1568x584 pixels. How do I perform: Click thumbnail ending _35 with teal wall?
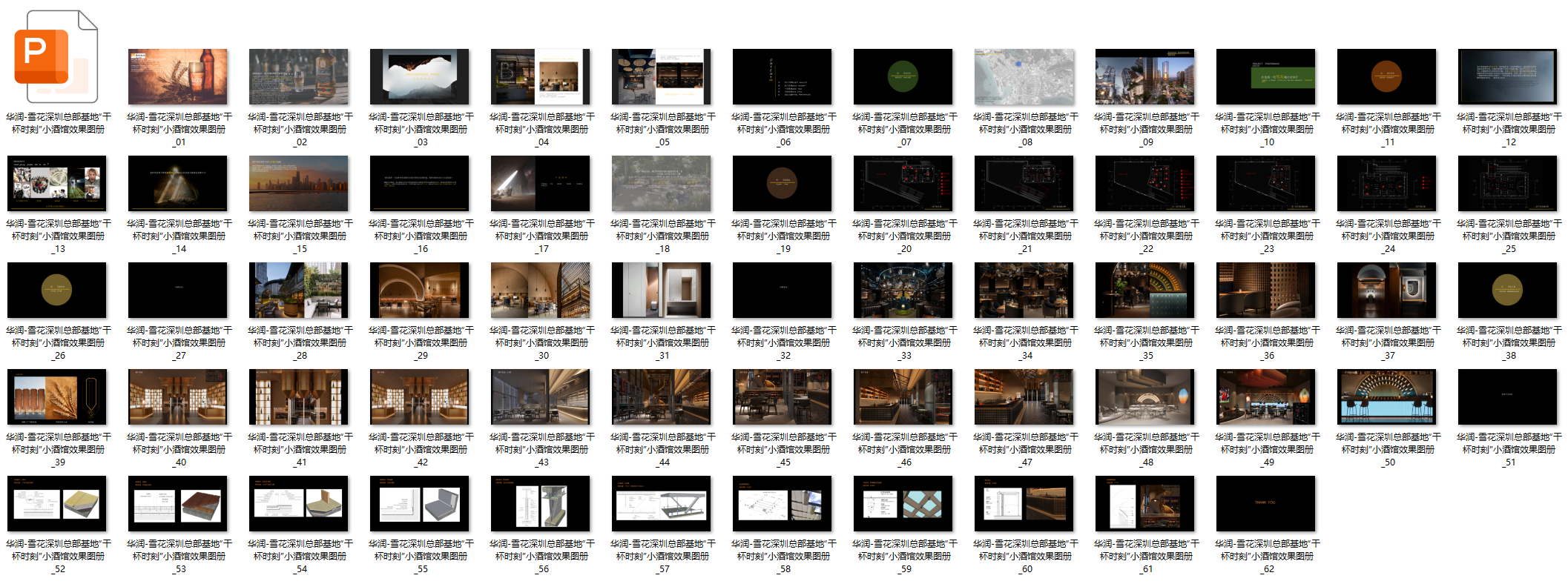(x=1145, y=291)
